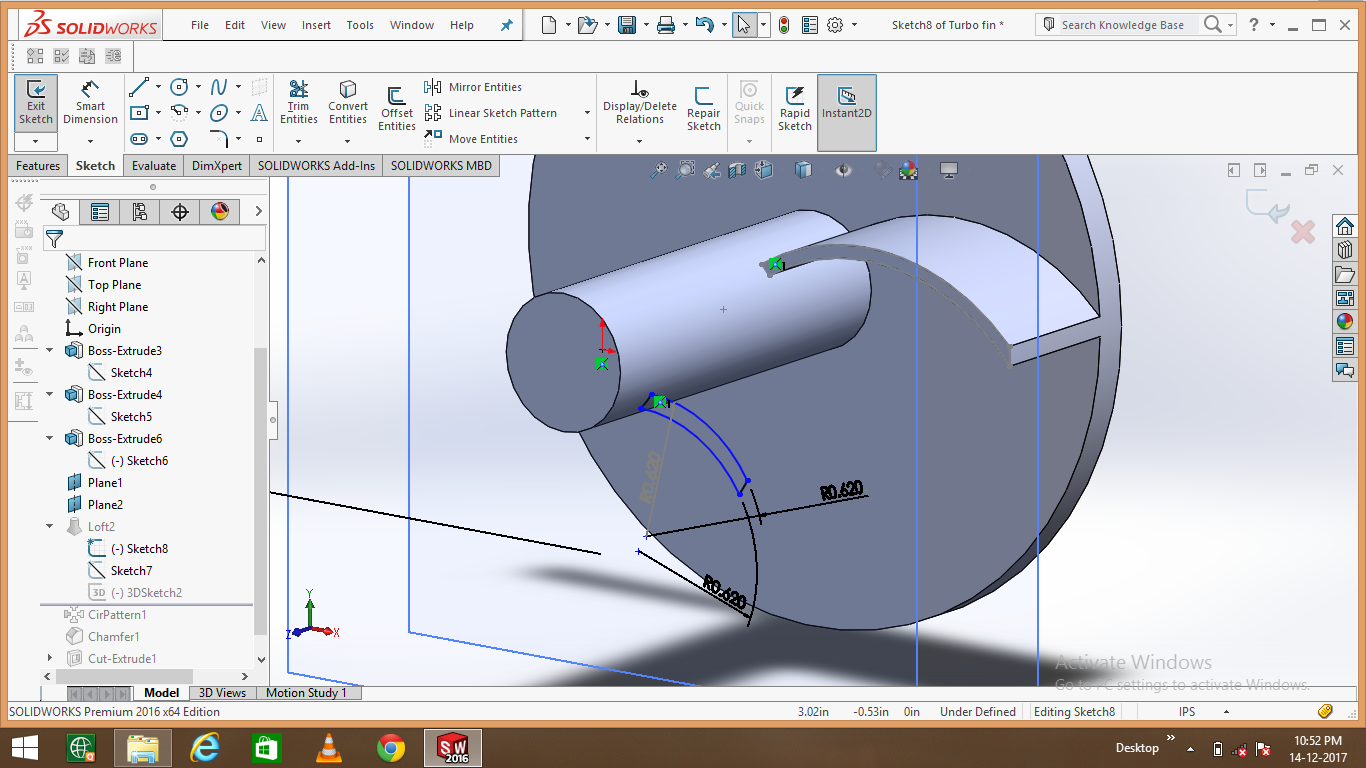Screen dimensions: 1366x768
Task: Click Mirror Entities button
Action: [473, 87]
